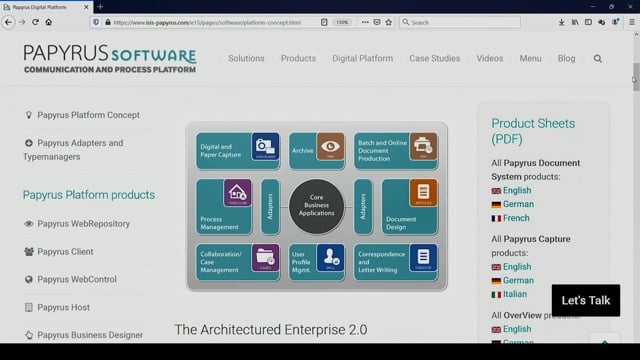Click the Correspondence and Letter Writing icon
Viewport: 640px width, 360px height.
pyautogui.click(x=423, y=258)
